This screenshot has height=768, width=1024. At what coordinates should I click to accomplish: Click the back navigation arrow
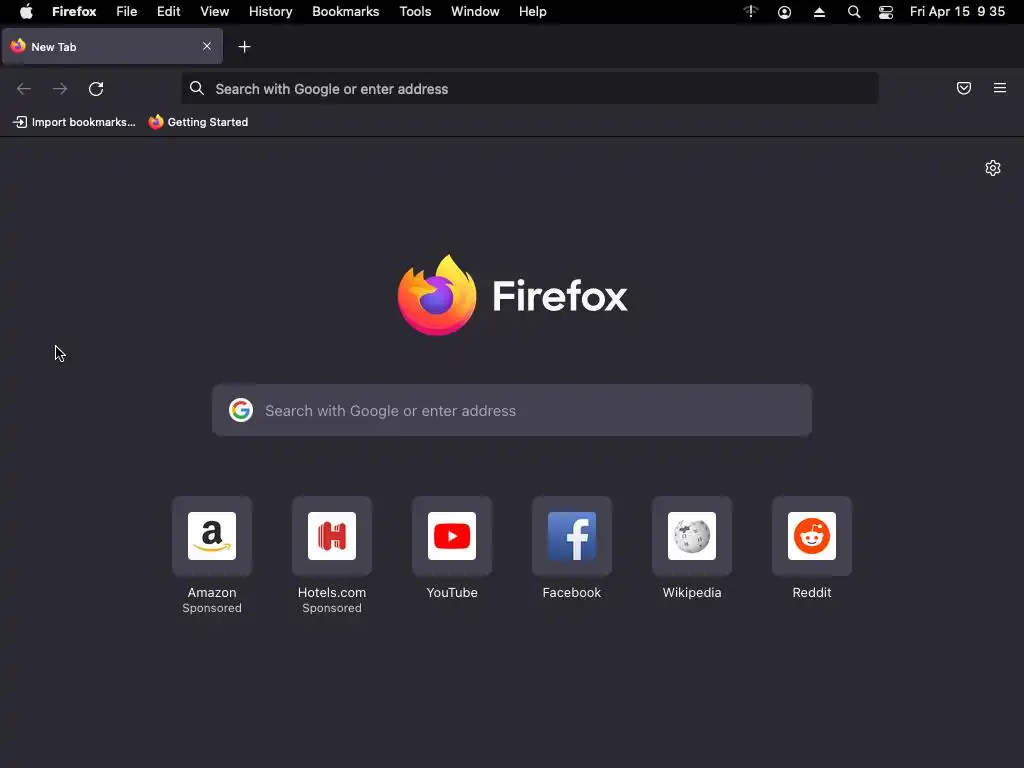24,89
